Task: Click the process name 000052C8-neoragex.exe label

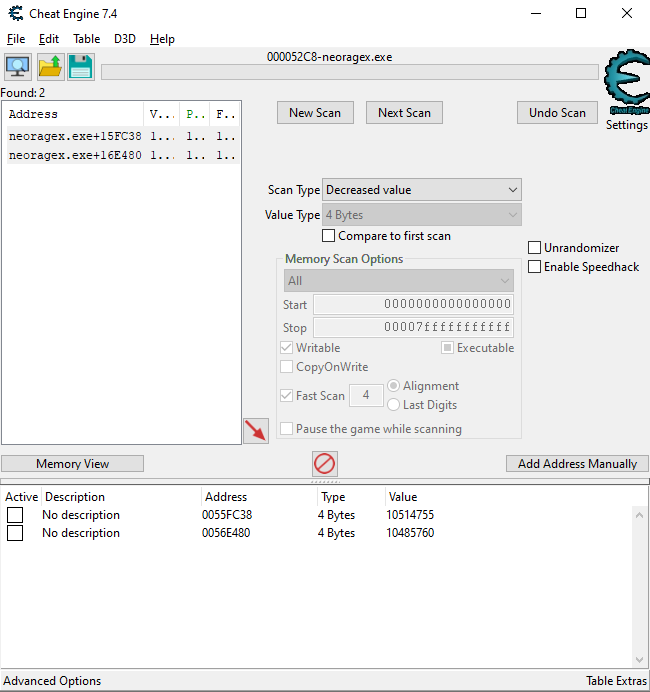Action: pyautogui.click(x=329, y=57)
